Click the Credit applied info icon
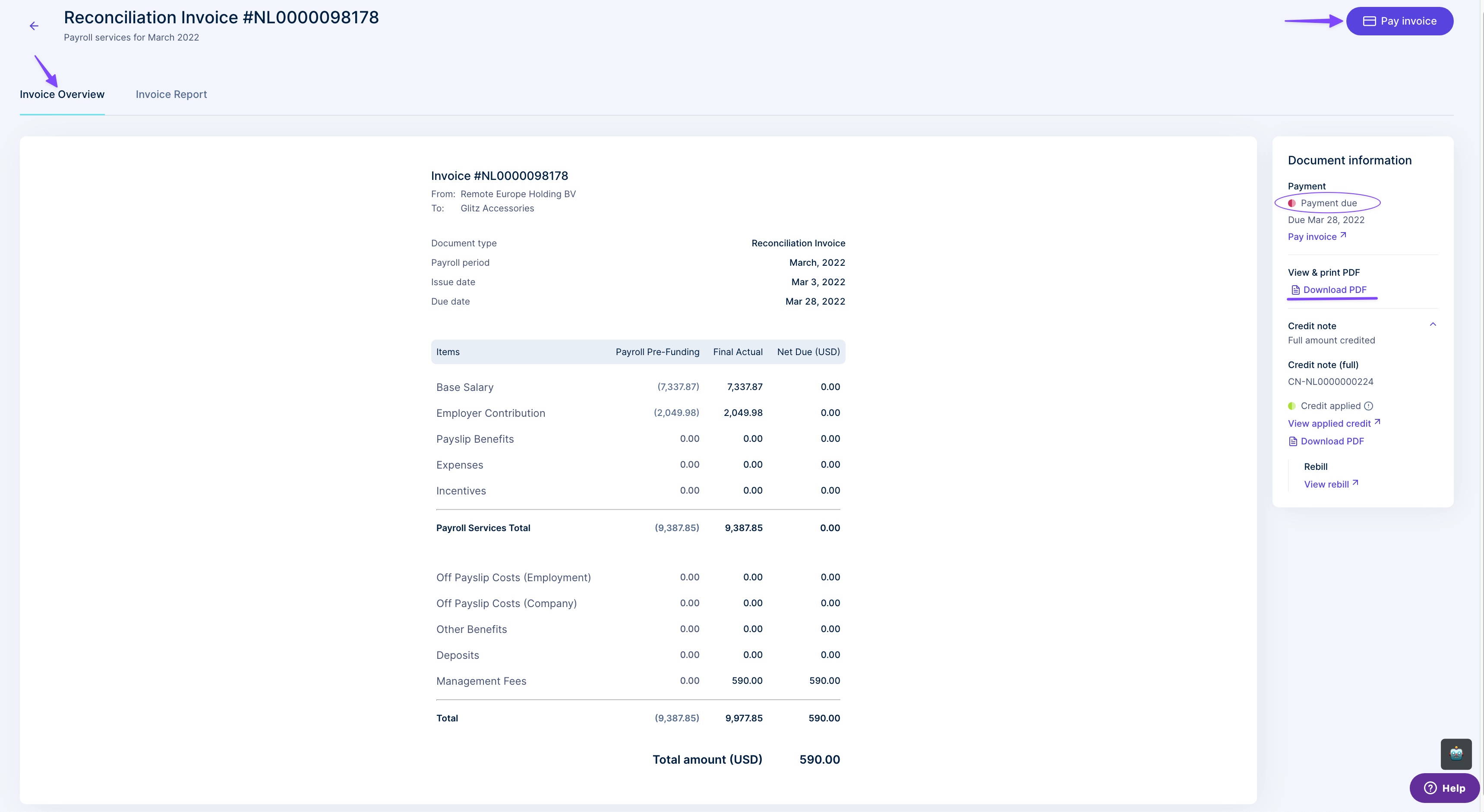 1368,406
